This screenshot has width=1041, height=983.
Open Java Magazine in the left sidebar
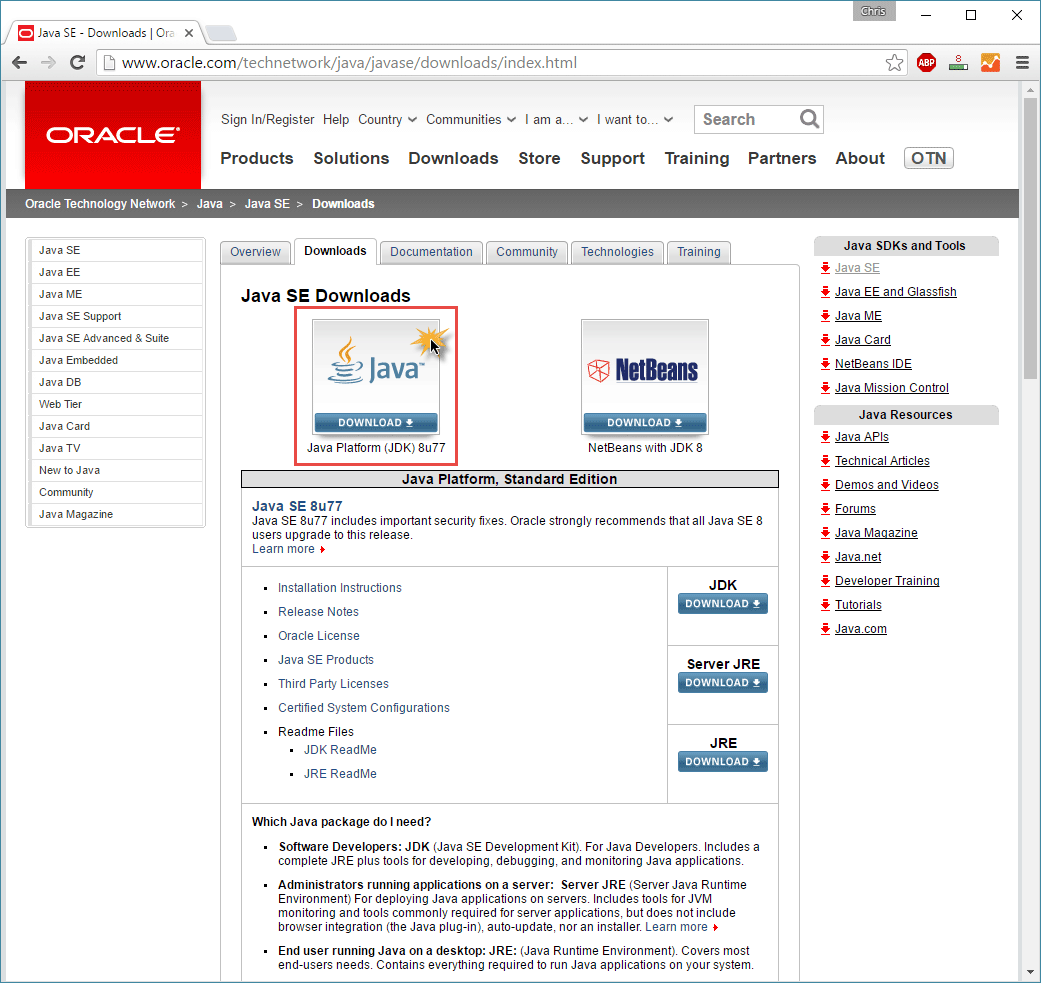pyautogui.click(x=116, y=514)
